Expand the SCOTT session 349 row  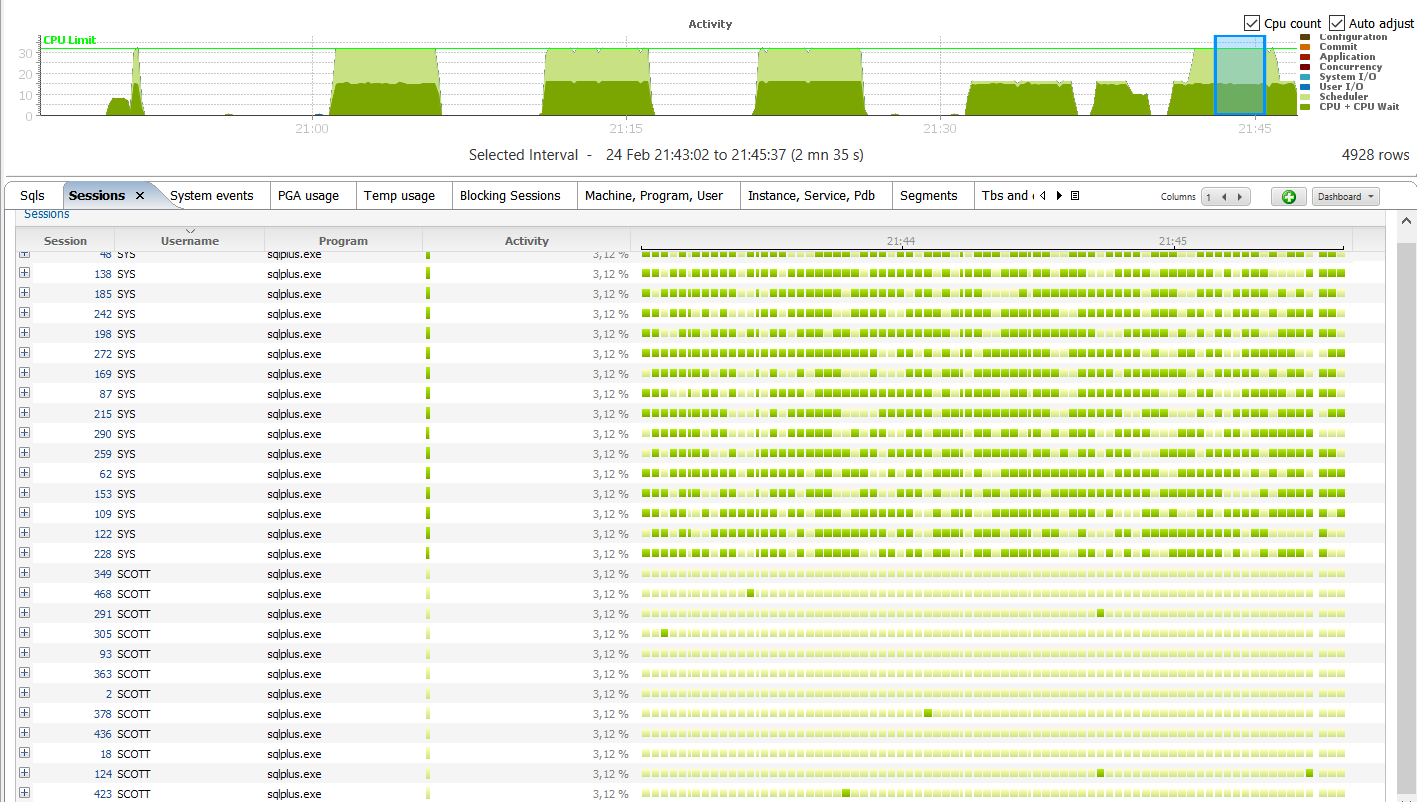(24, 573)
